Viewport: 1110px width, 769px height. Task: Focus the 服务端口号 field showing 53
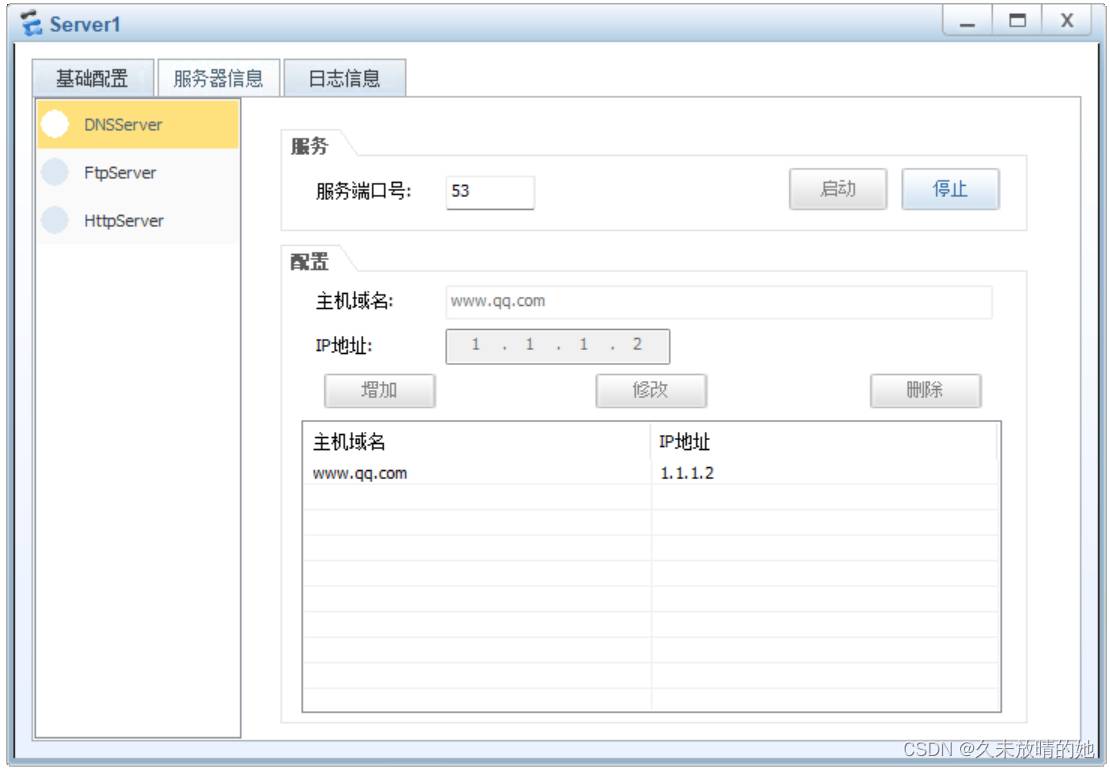pos(490,192)
